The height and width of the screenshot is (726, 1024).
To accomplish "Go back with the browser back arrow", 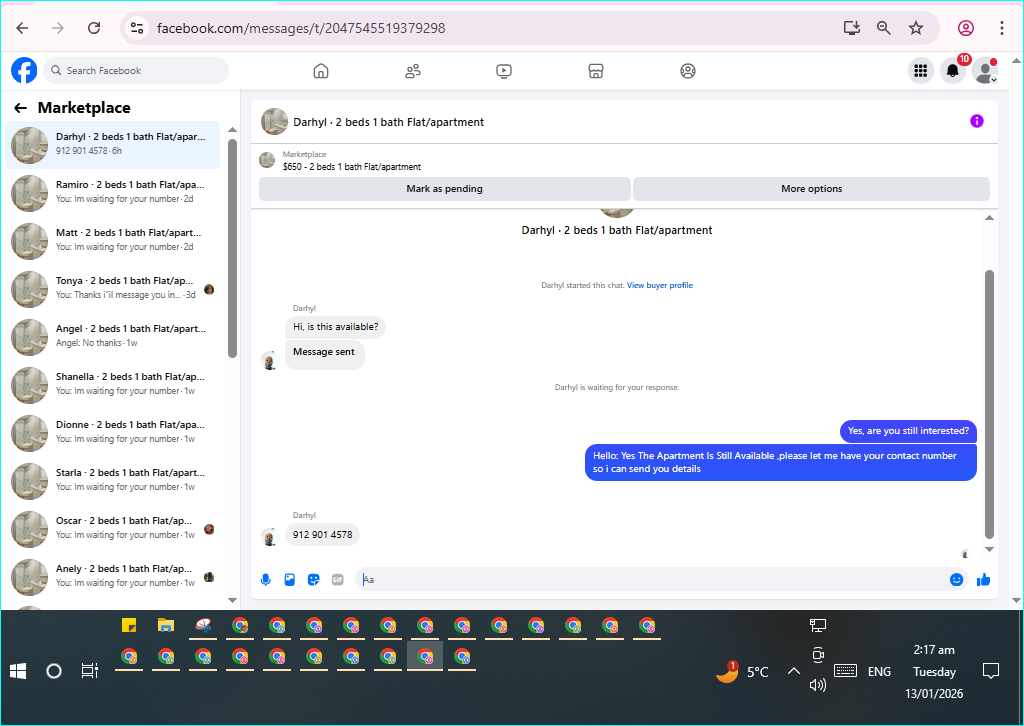I will [22, 28].
